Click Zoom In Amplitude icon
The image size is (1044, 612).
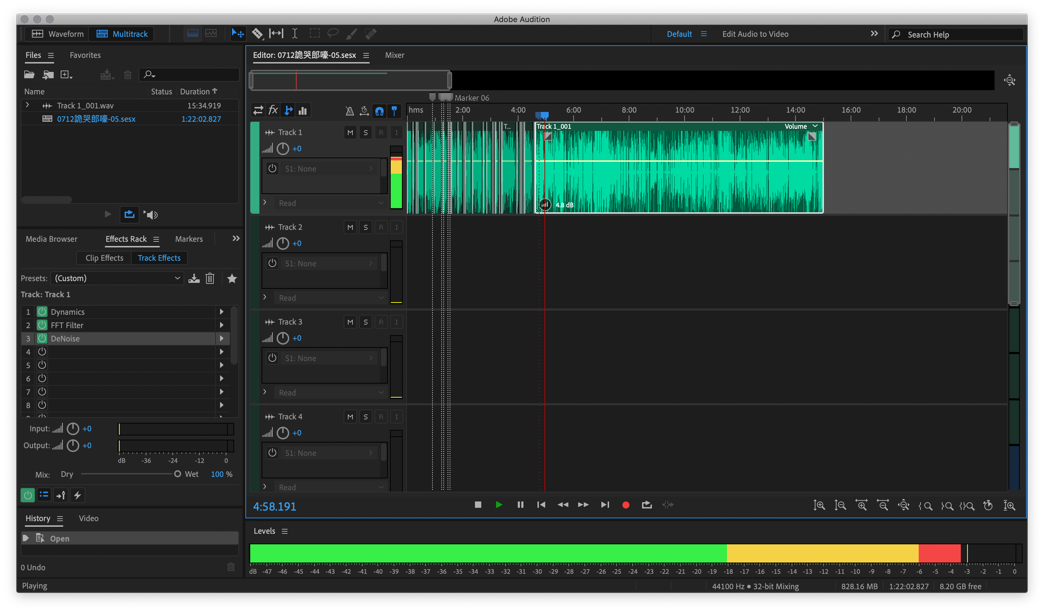tap(820, 505)
